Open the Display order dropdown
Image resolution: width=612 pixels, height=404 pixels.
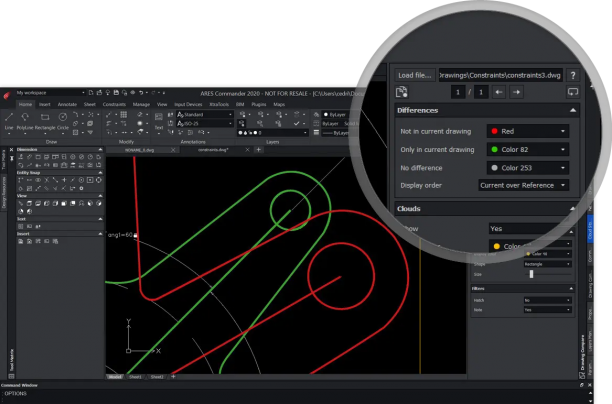point(523,185)
